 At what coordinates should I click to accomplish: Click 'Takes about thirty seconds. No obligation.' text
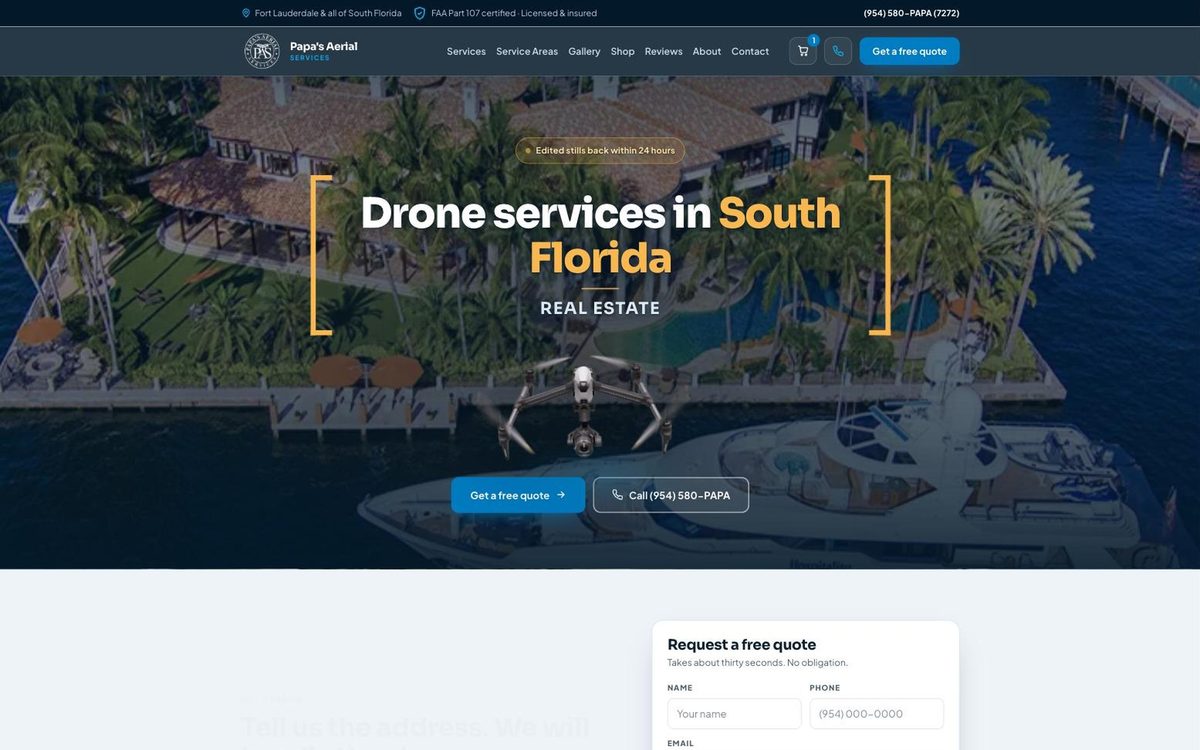click(x=758, y=662)
